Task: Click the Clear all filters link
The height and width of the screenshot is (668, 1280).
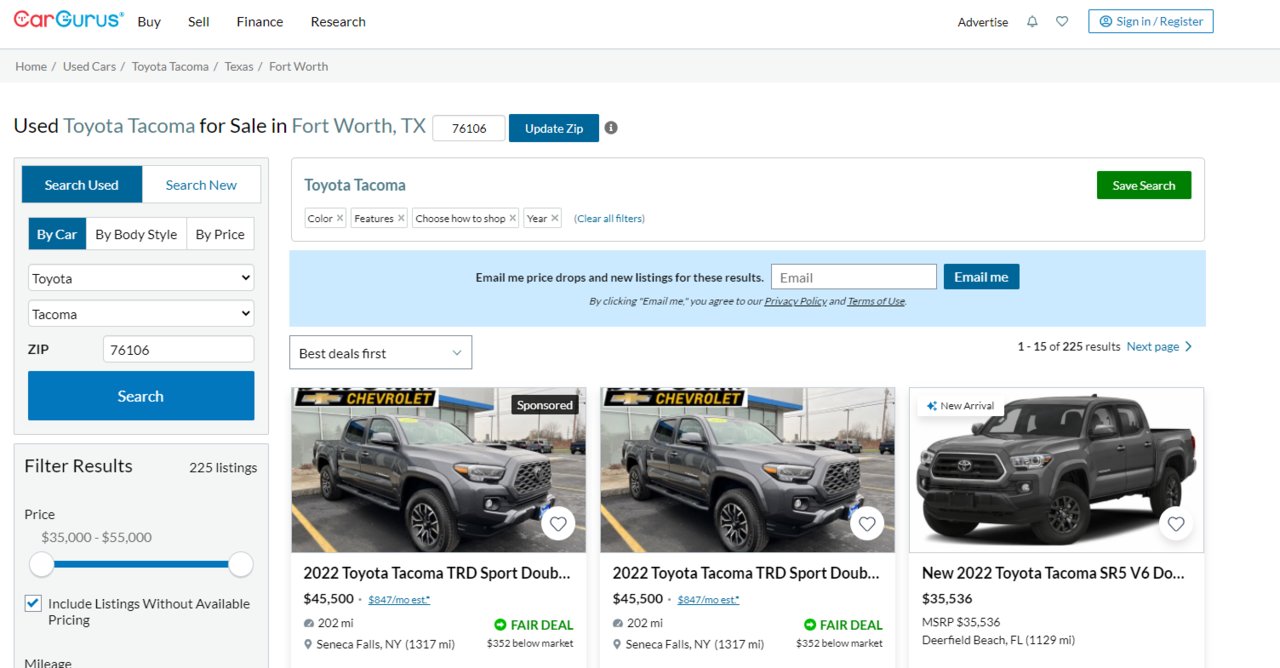Action: click(609, 218)
